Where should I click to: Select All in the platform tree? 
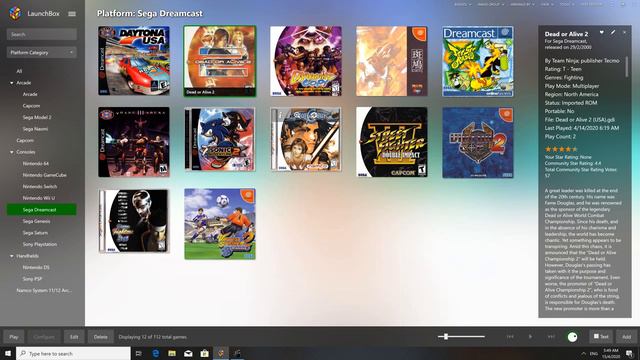[19, 71]
